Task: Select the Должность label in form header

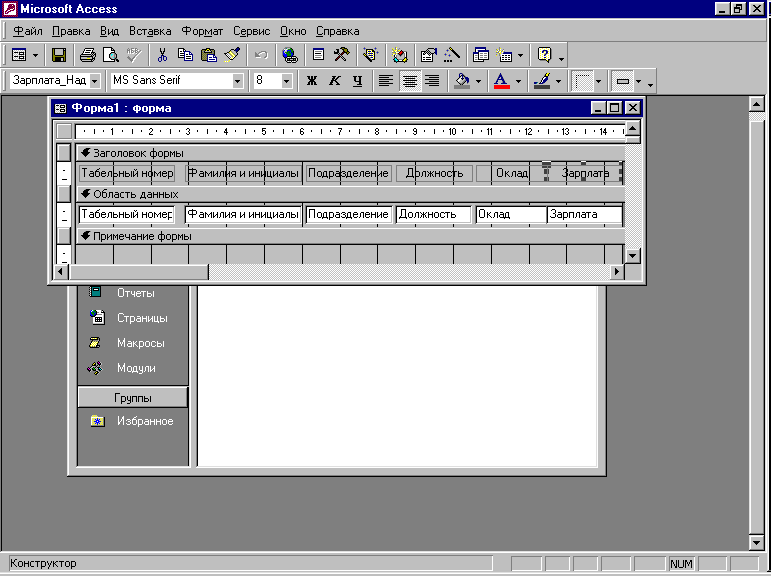Action: pos(434,173)
